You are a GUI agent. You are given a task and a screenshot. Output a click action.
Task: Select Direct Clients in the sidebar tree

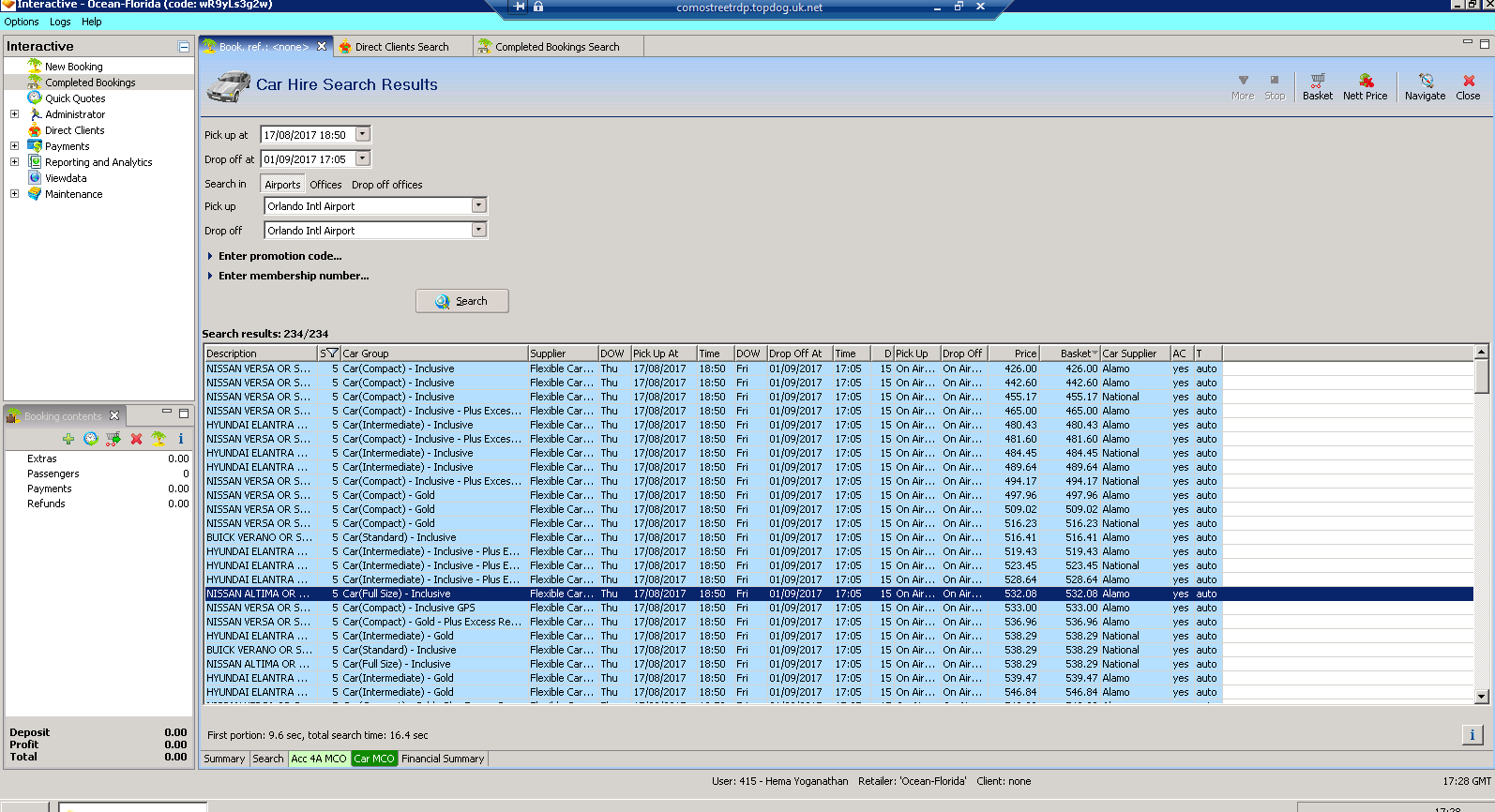pos(74,130)
